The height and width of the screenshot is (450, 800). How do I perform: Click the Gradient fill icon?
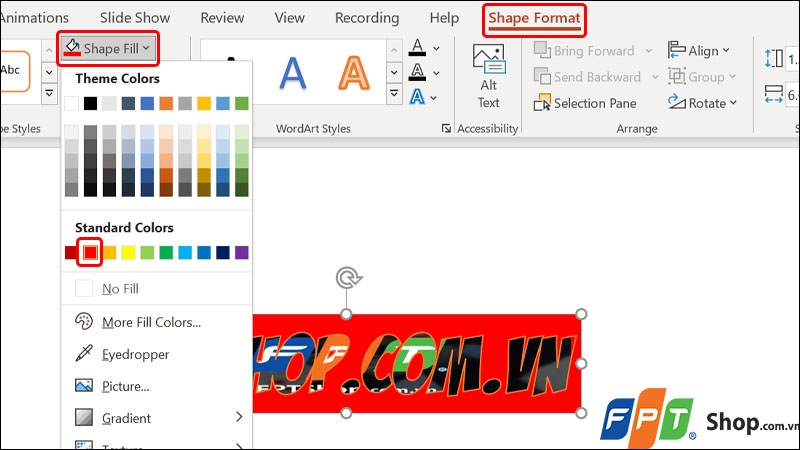(84, 417)
